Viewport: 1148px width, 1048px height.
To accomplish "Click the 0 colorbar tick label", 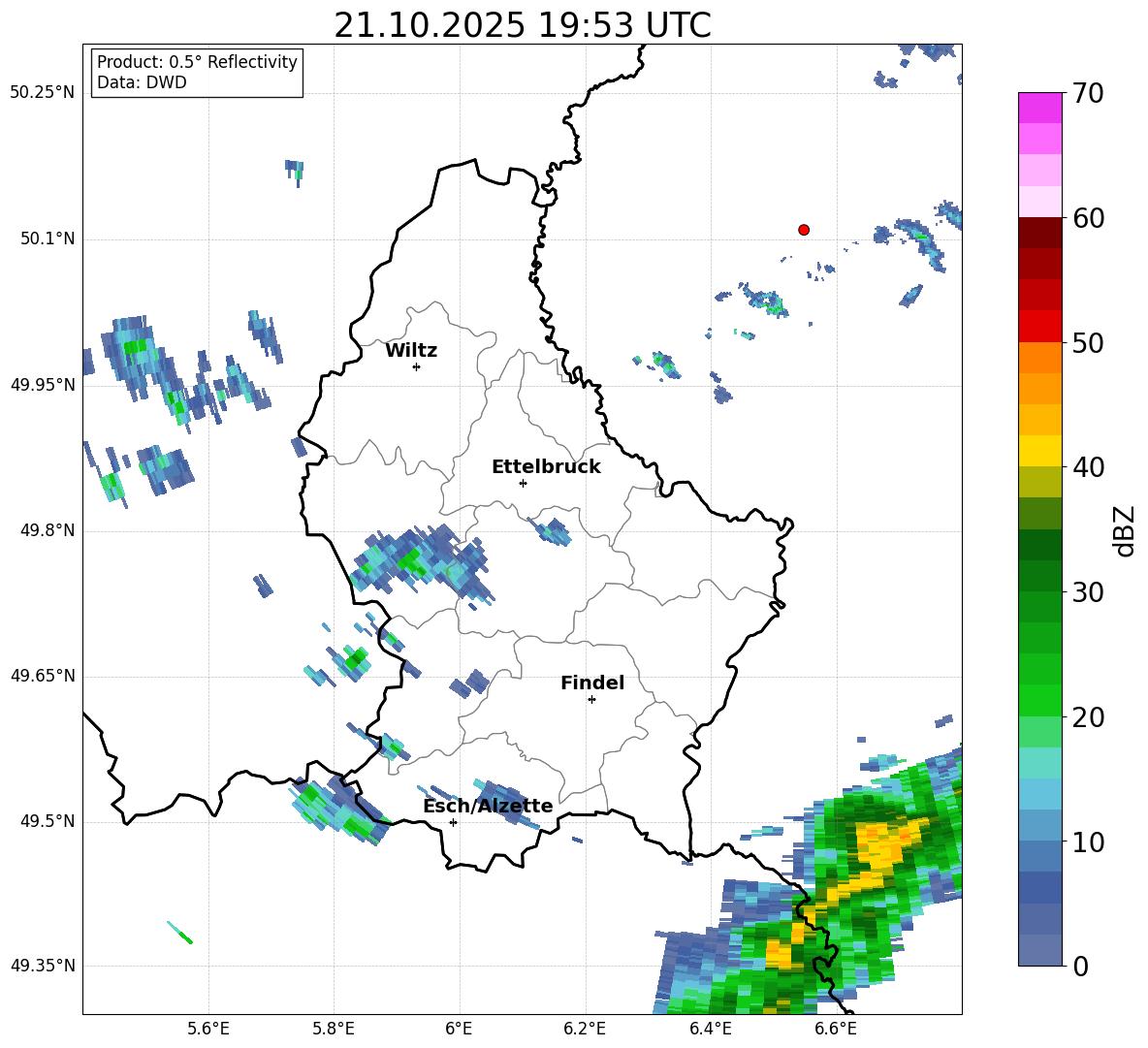I will (x=1080, y=967).
